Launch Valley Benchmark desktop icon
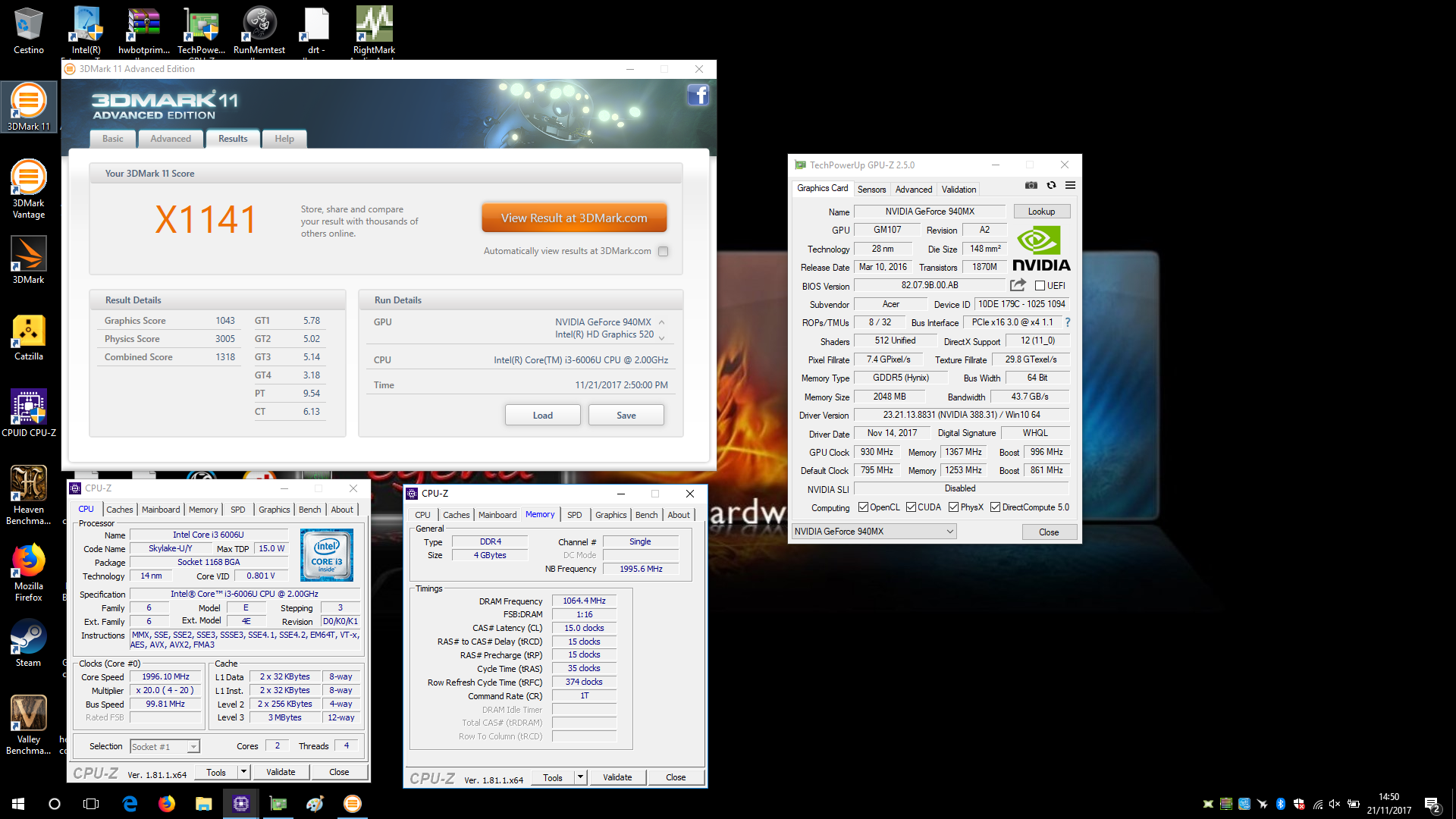Image resolution: width=1456 pixels, height=819 pixels. point(29,725)
